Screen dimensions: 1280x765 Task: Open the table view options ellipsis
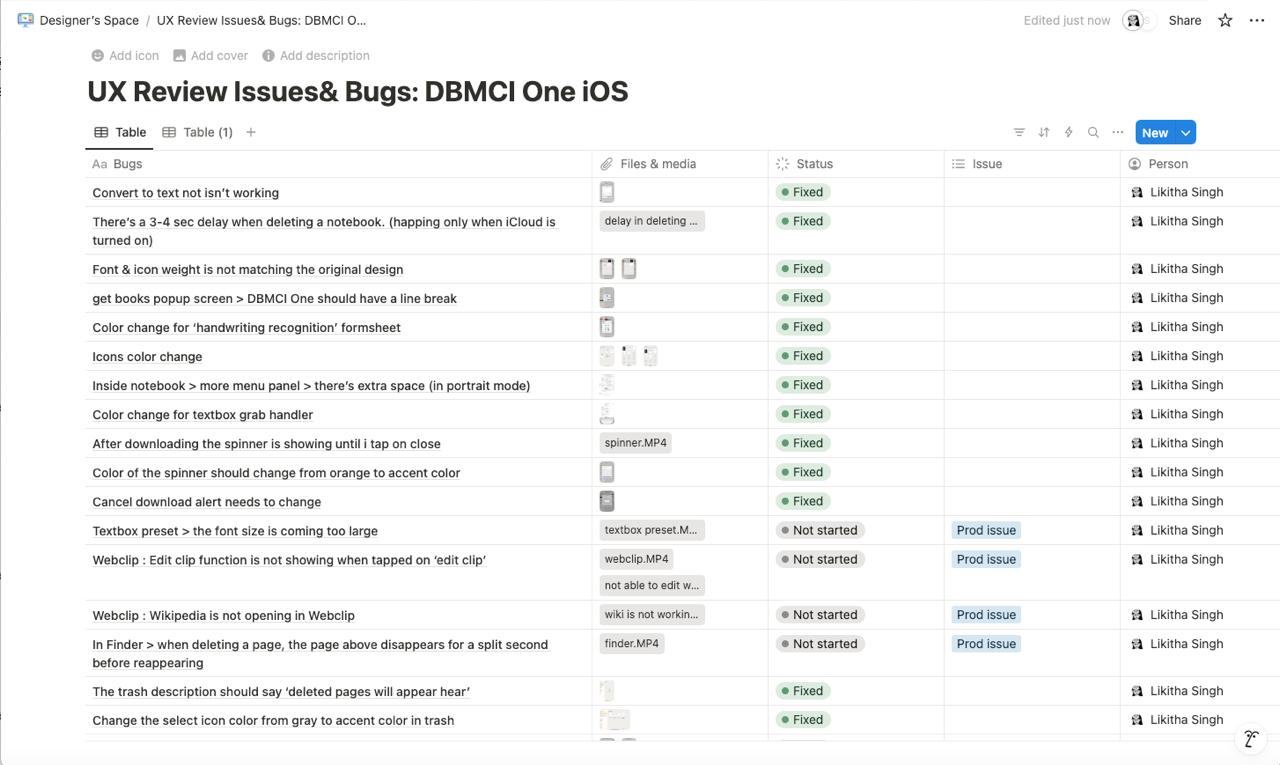click(1118, 132)
